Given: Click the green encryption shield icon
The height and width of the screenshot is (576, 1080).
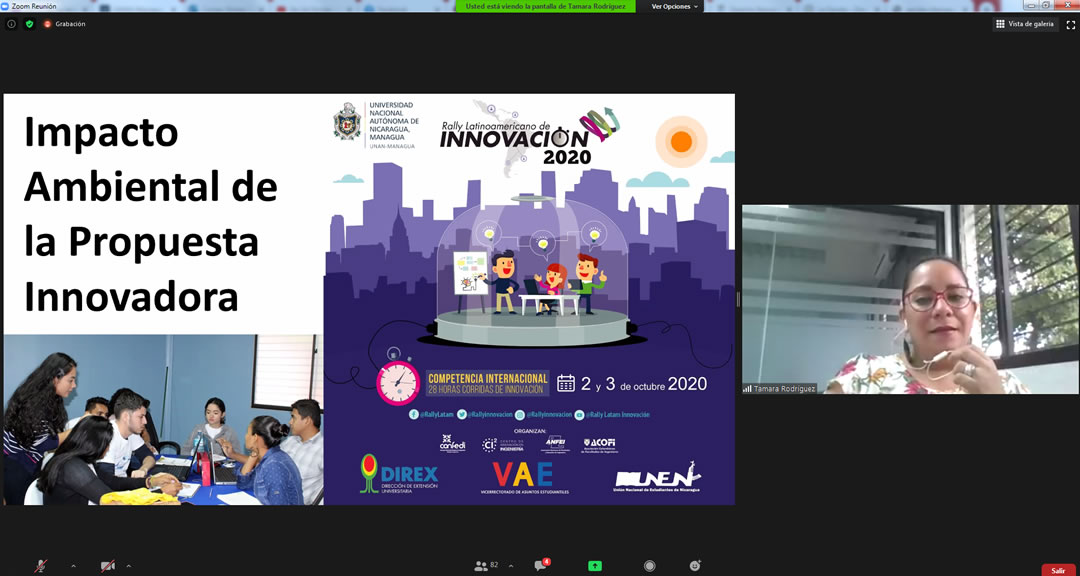Looking at the screenshot, I should tap(29, 24).
